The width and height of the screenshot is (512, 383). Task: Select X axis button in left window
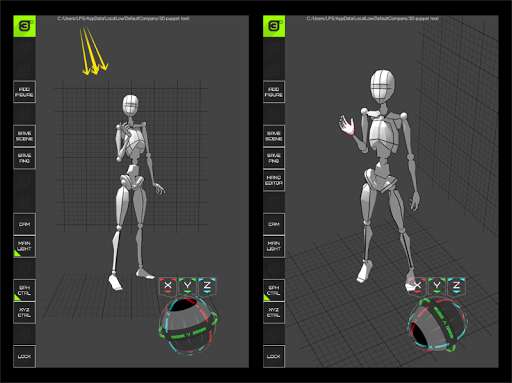click(x=168, y=285)
